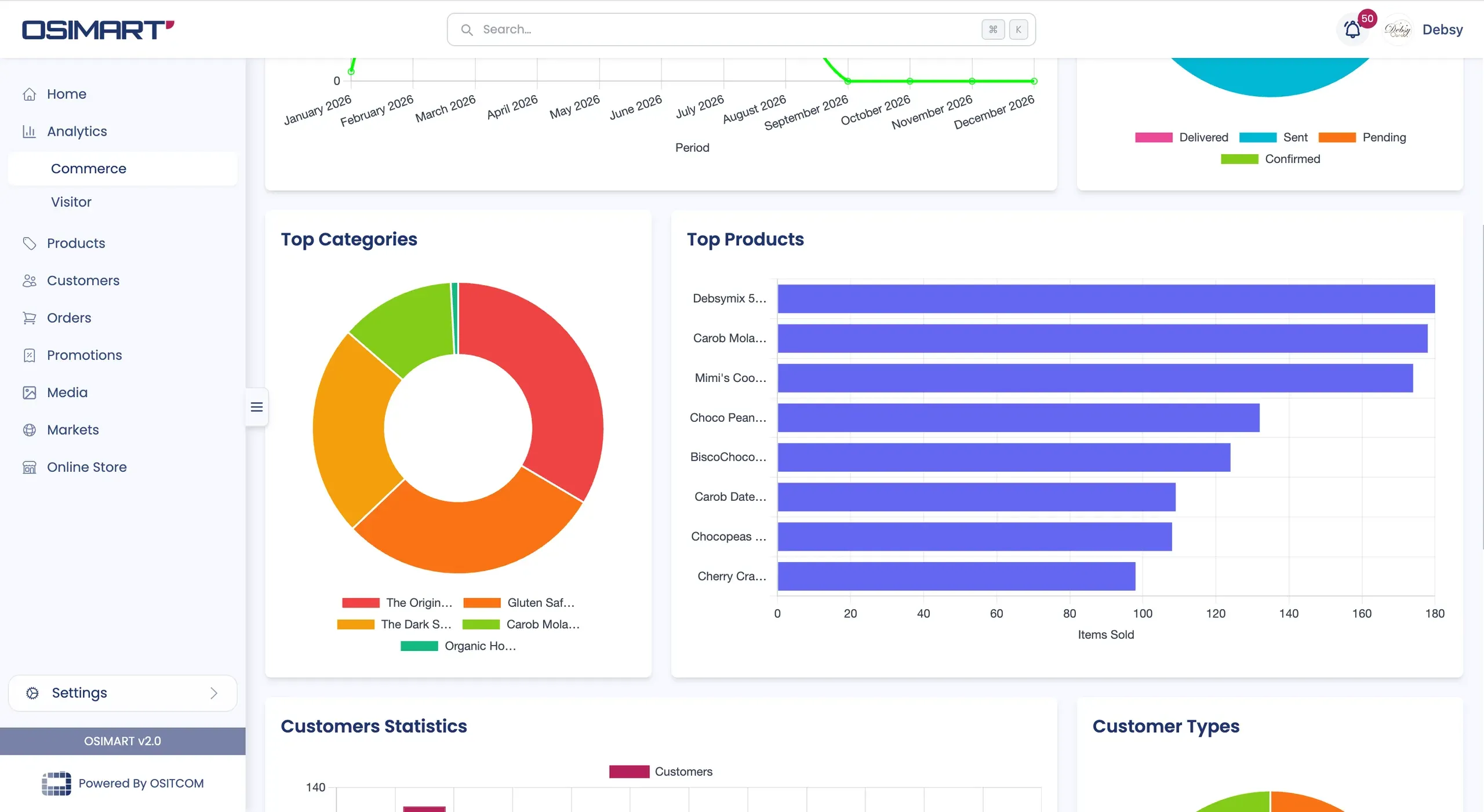
Task: Toggle The Origin… legend swatch
Action: (361, 603)
